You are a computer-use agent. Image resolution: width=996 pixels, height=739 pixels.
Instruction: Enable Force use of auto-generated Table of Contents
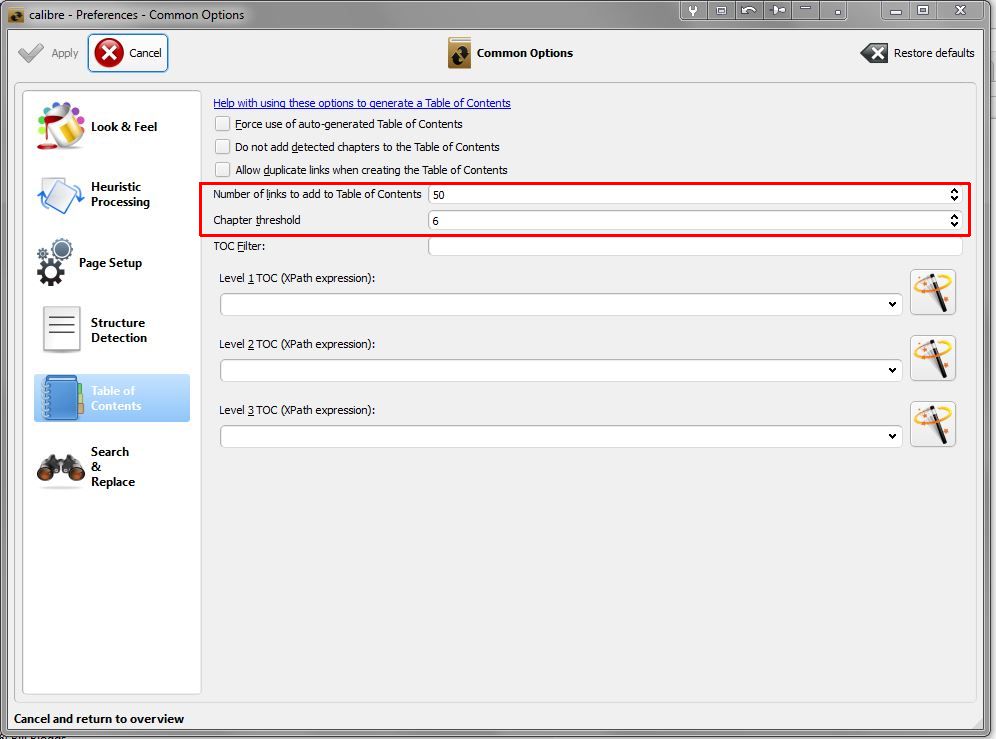(x=222, y=123)
